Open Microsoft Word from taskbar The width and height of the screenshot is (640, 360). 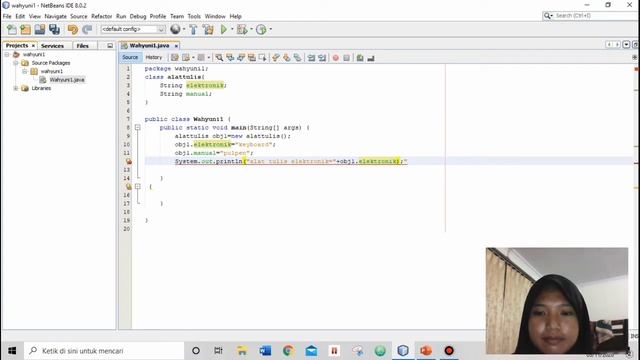coord(265,351)
